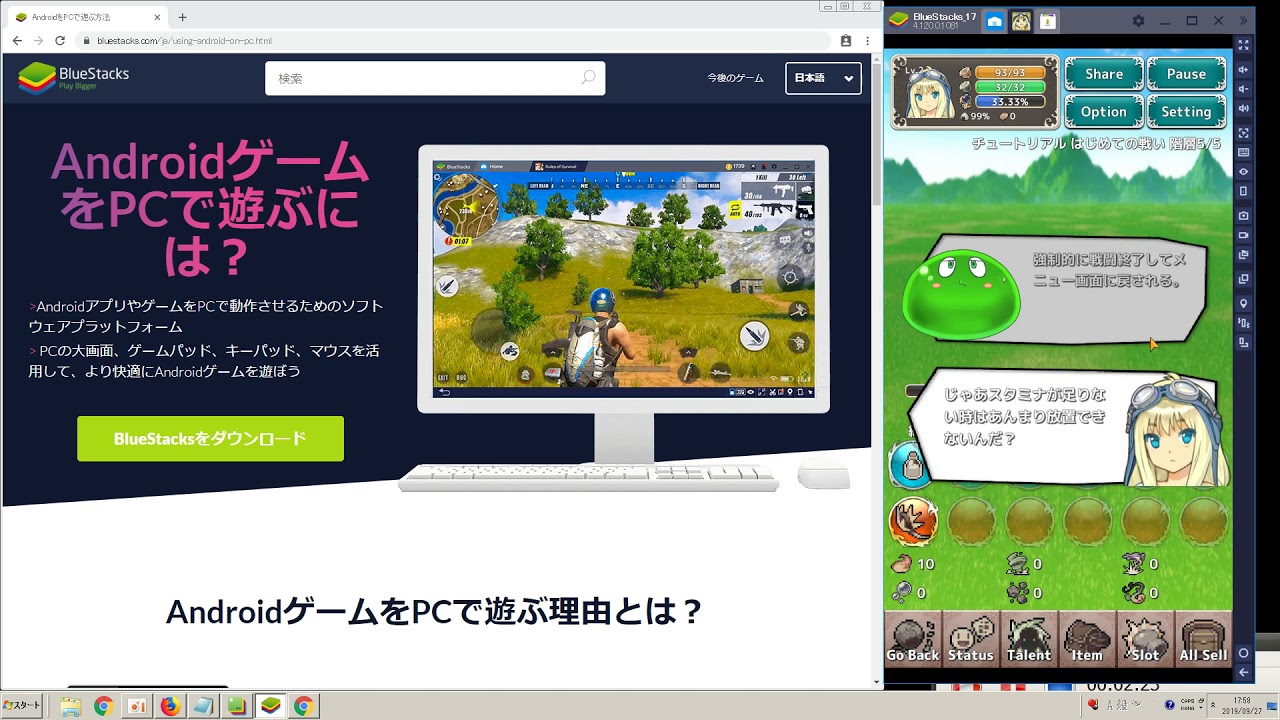The width and height of the screenshot is (1280, 720).
Task: Switch to the third BlueStacks app tab
Action: (x=1047, y=21)
